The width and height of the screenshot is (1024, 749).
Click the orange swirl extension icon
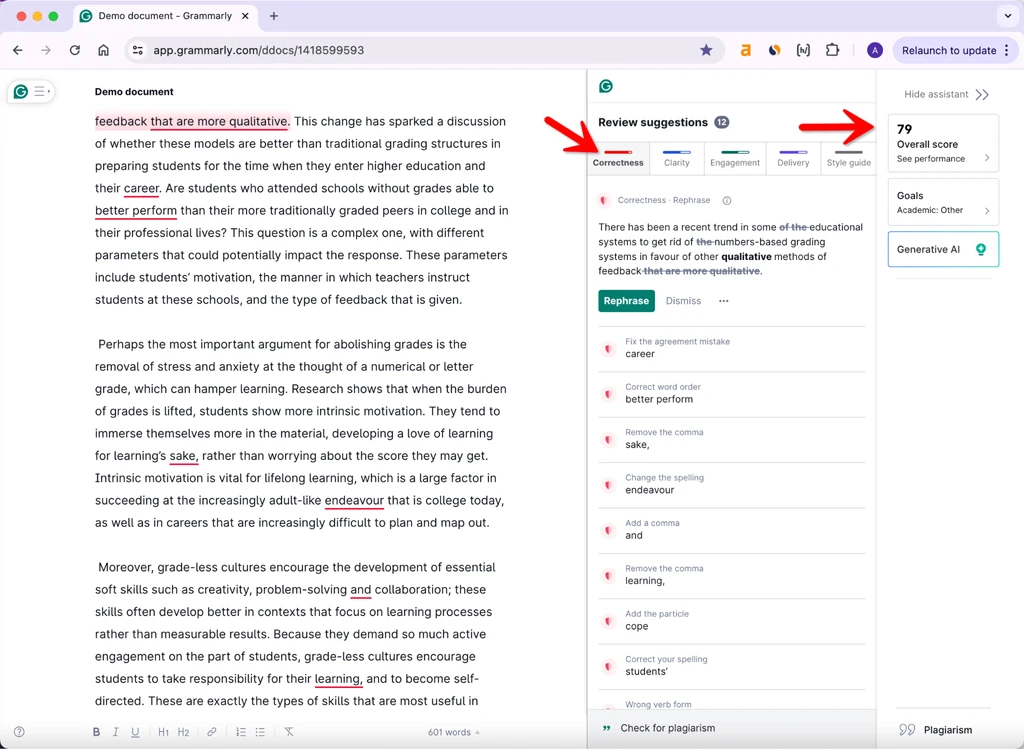(775, 50)
